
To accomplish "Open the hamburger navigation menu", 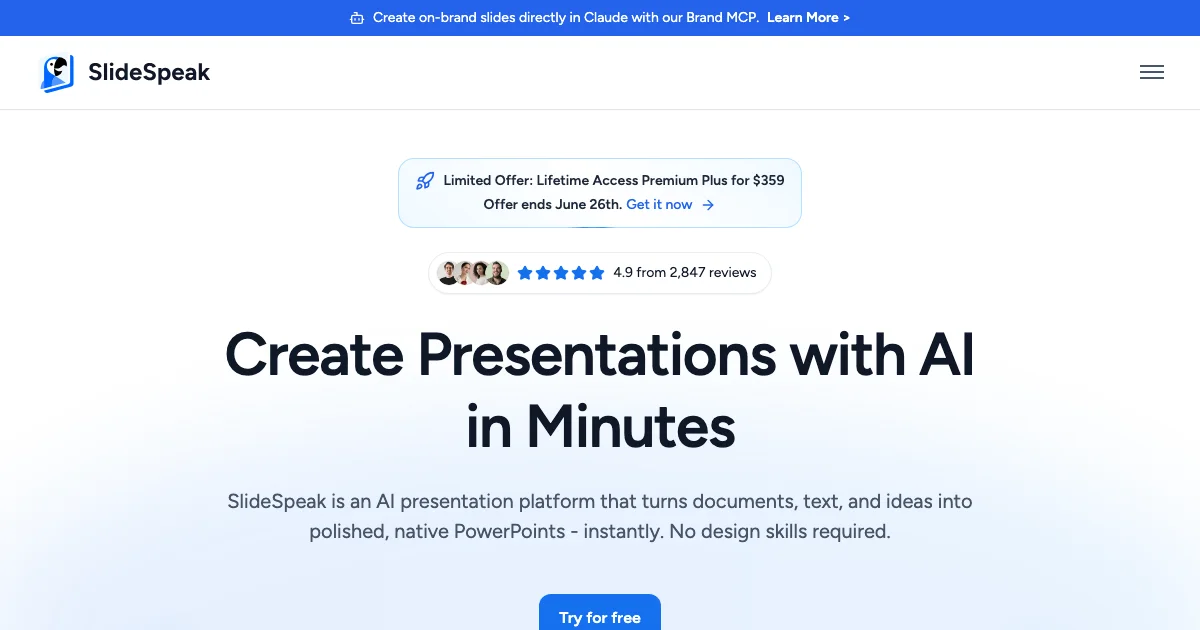I will [x=1151, y=72].
